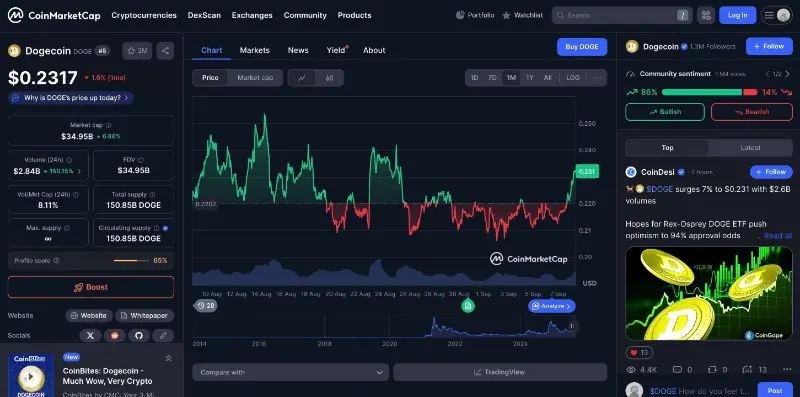Open Compare with dropdown
The height and width of the screenshot is (397, 800).
click(291, 372)
